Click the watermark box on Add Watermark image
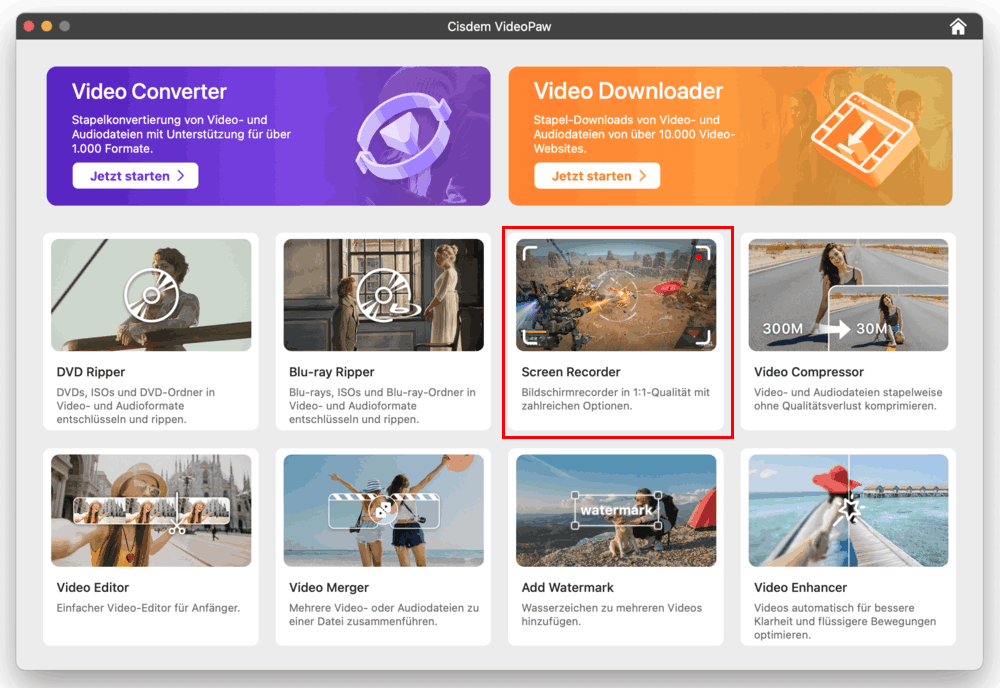The width and height of the screenshot is (1000, 688). (x=616, y=510)
